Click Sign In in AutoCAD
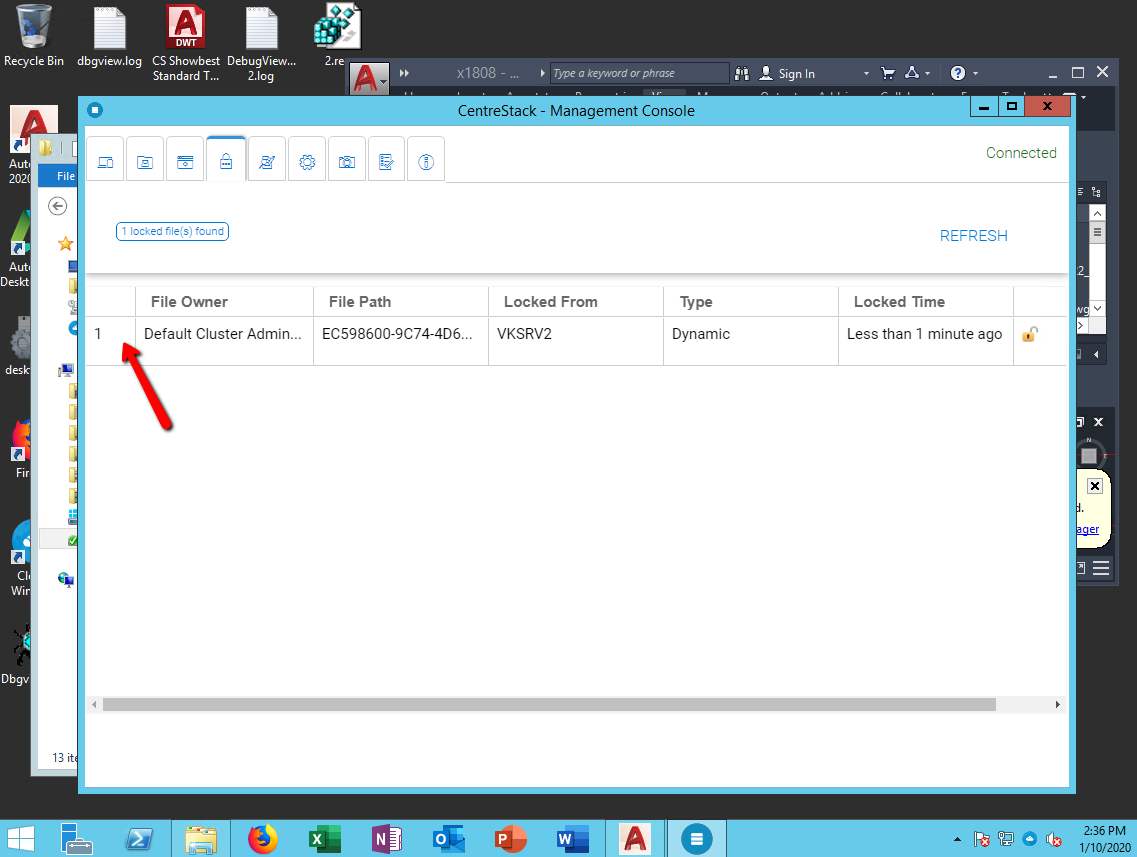1137x857 pixels. (787, 73)
